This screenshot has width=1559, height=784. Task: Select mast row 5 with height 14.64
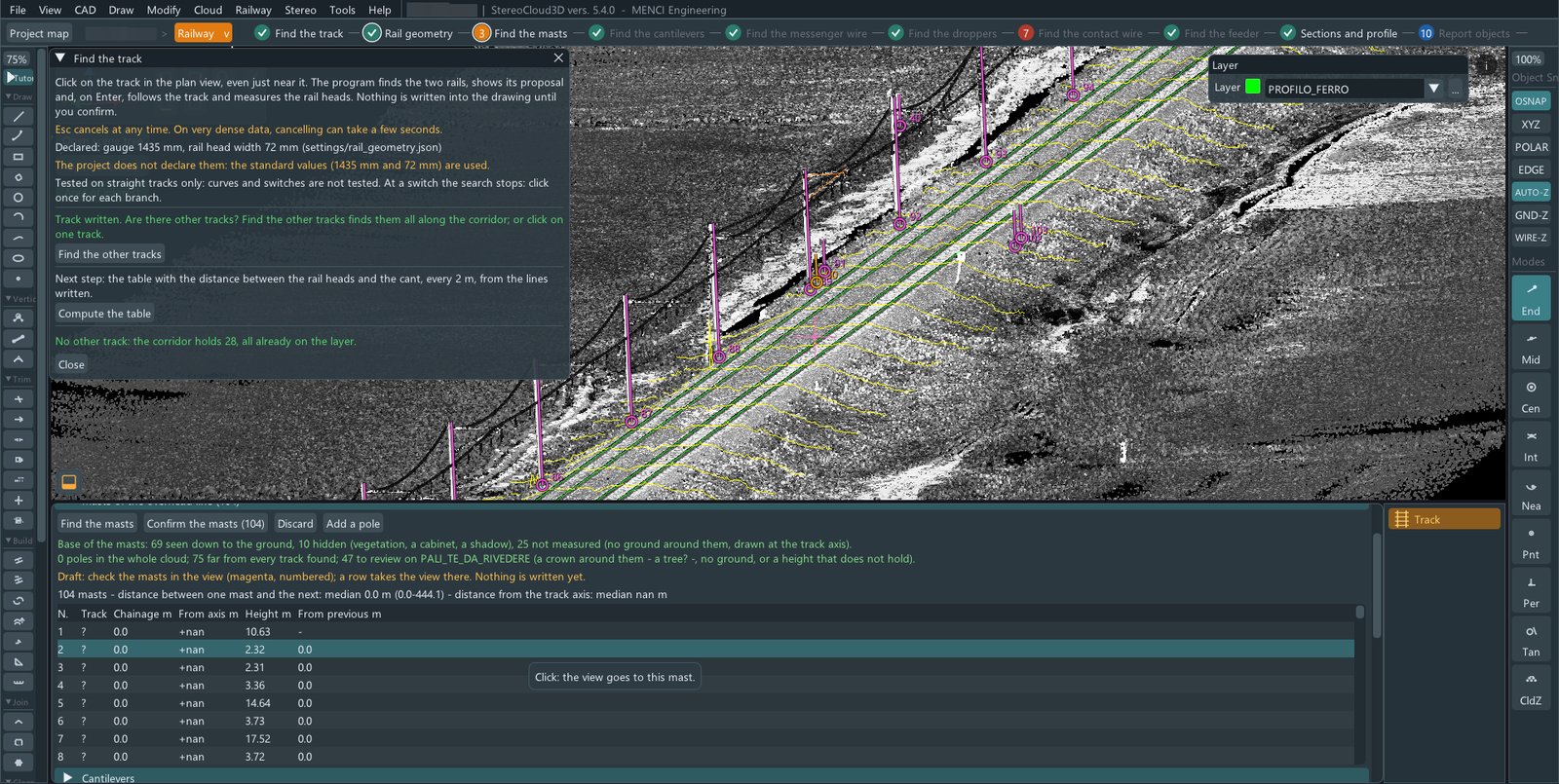[705, 703]
